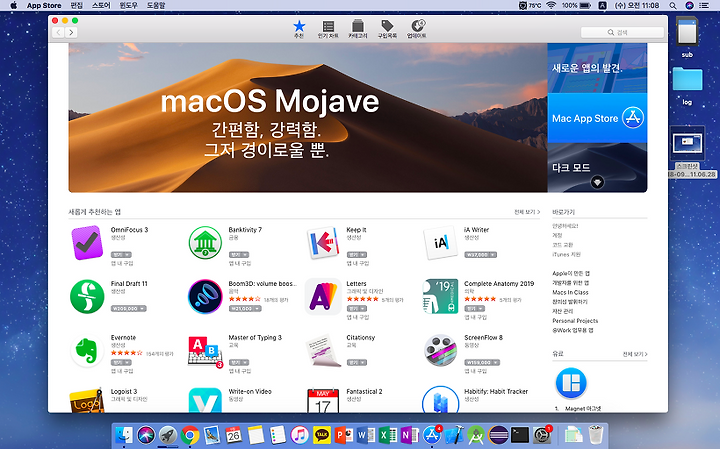Click the Master of Typing 3 icon
Viewport: 720px width, 449px height.
[x=205, y=352]
